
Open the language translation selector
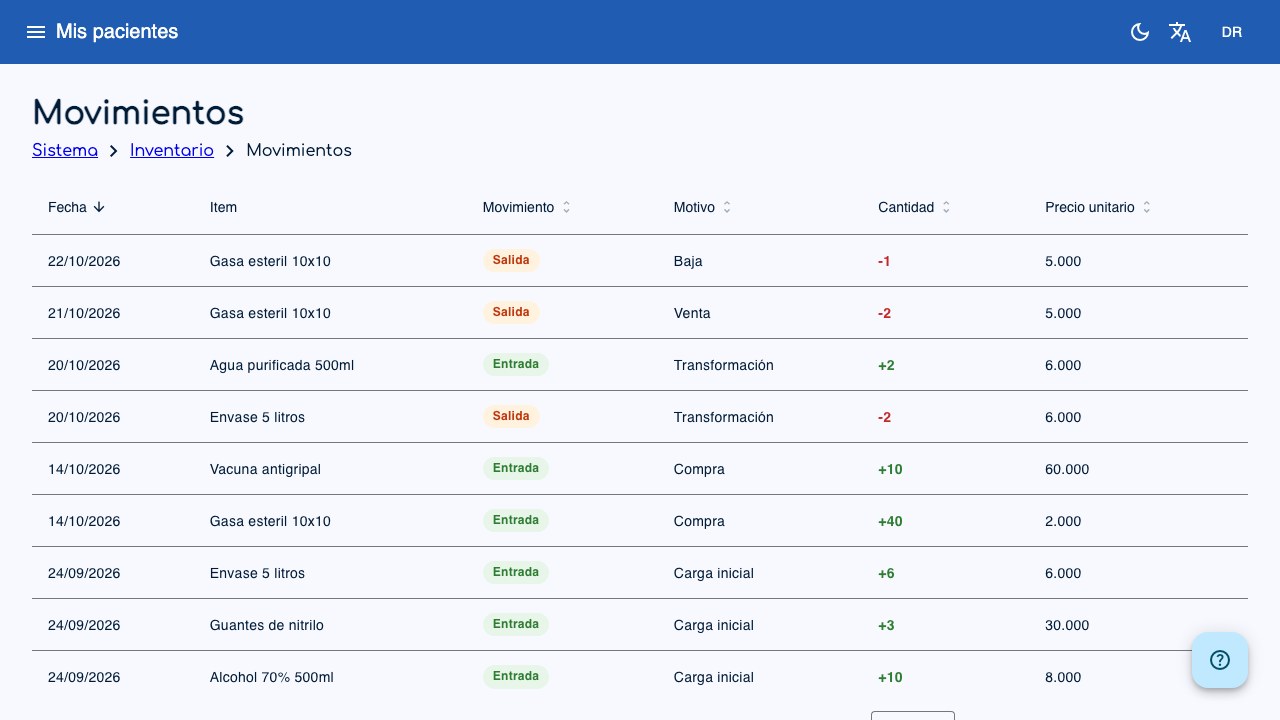click(x=1180, y=32)
